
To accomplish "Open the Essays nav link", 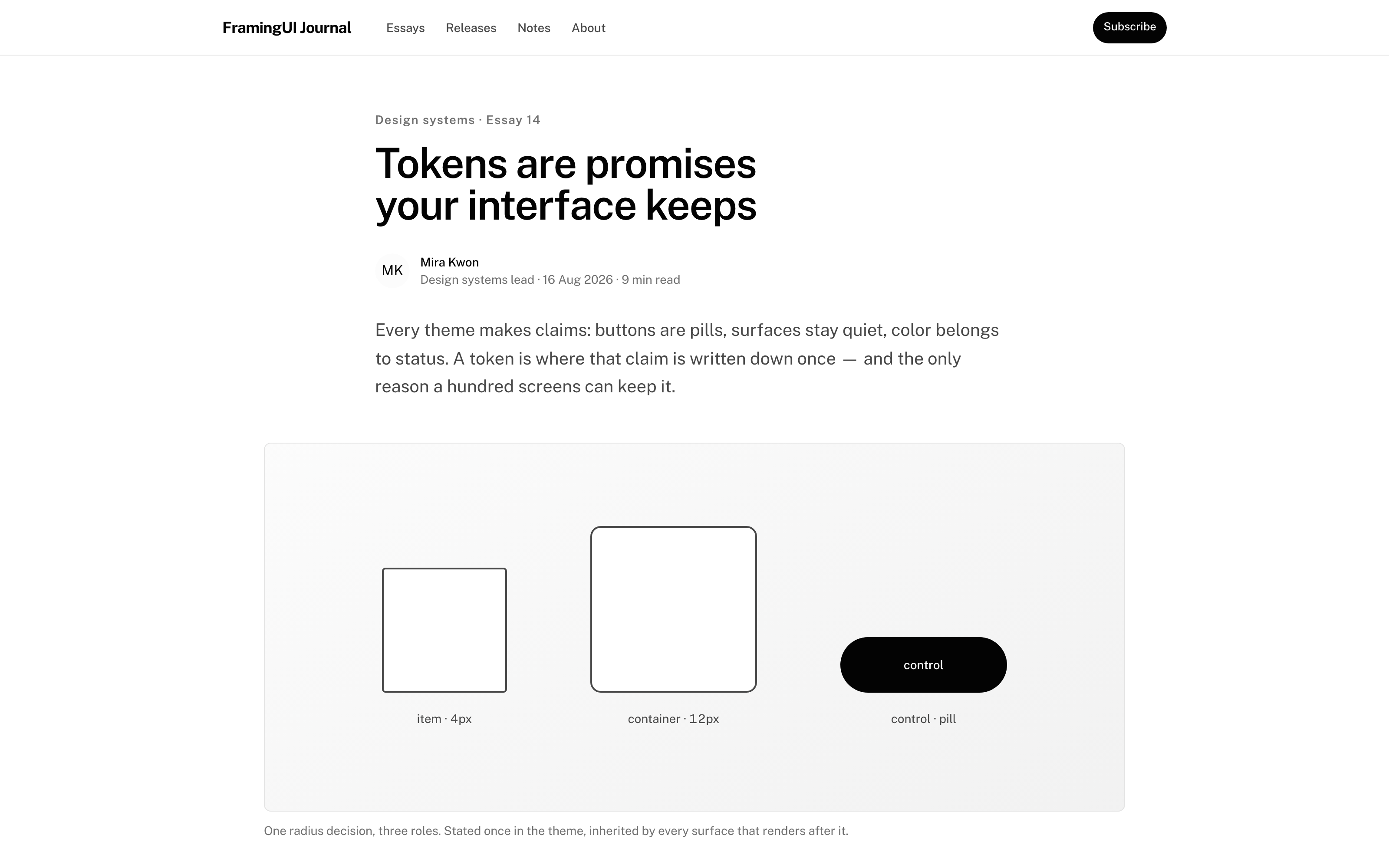I will click(x=405, y=27).
